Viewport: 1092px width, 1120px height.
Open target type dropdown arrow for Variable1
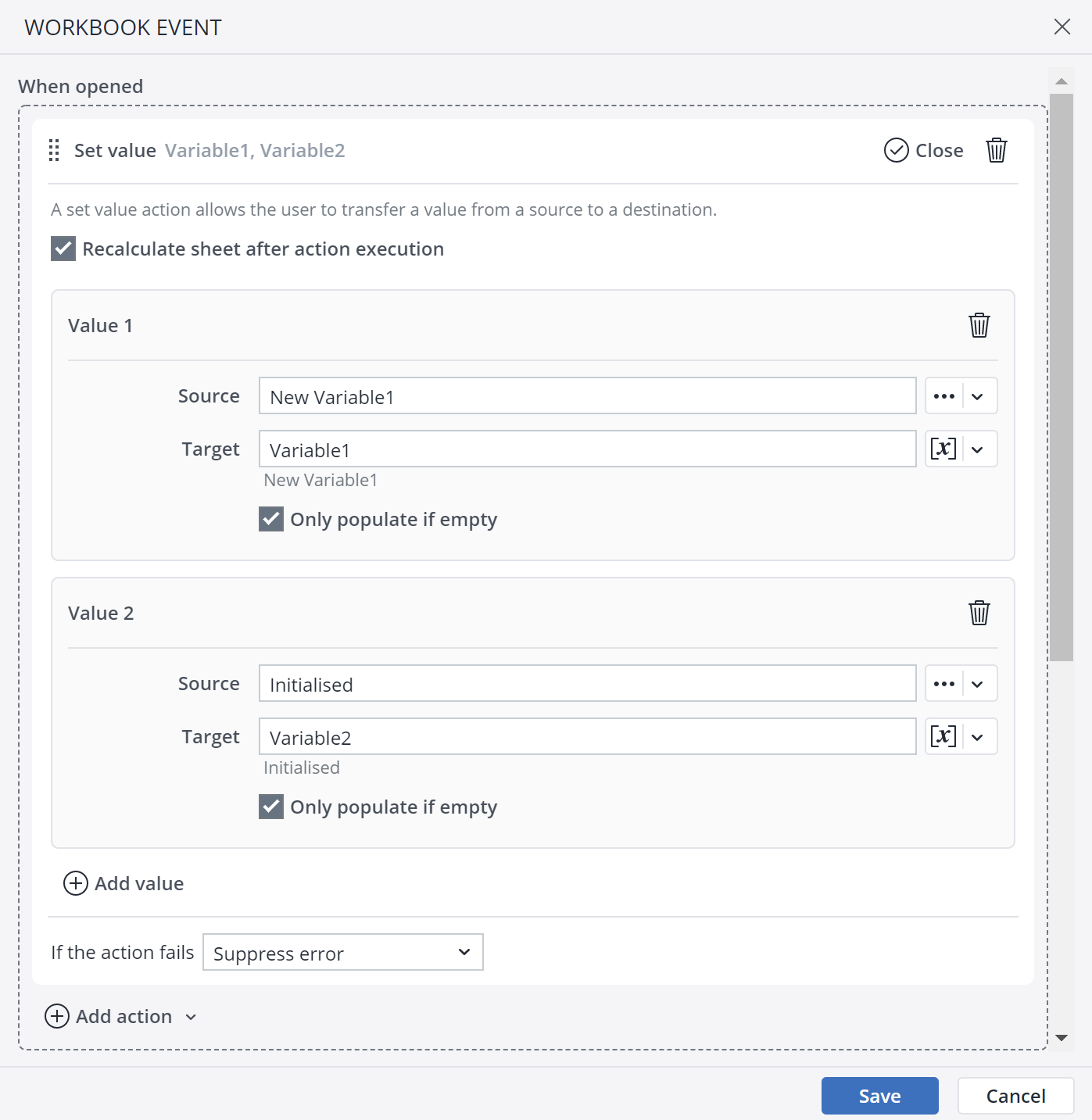pos(979,449)
